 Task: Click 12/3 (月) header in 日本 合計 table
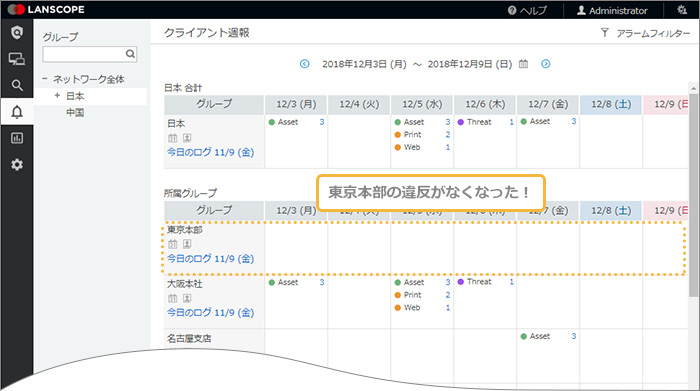coord(296,104)
